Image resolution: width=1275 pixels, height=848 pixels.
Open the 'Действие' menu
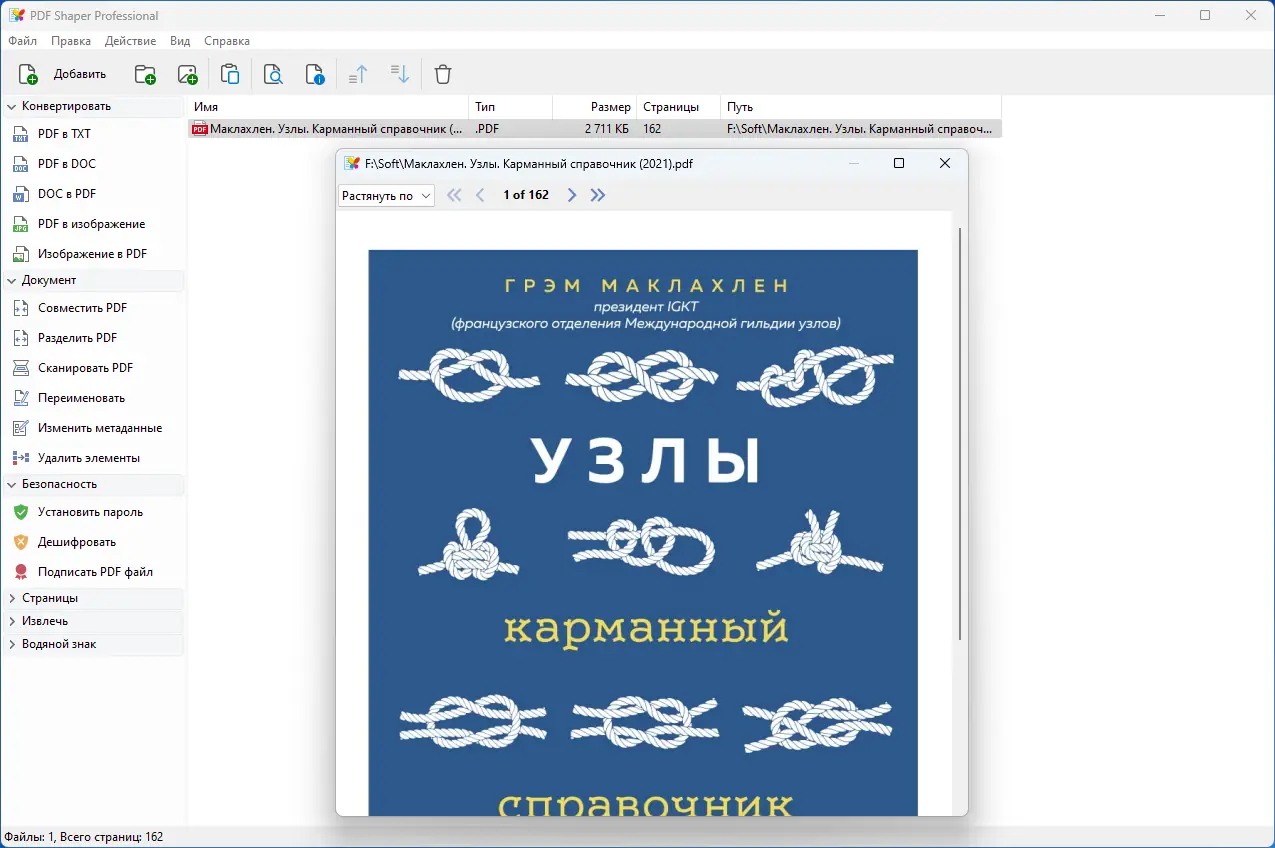coord(129,41)
